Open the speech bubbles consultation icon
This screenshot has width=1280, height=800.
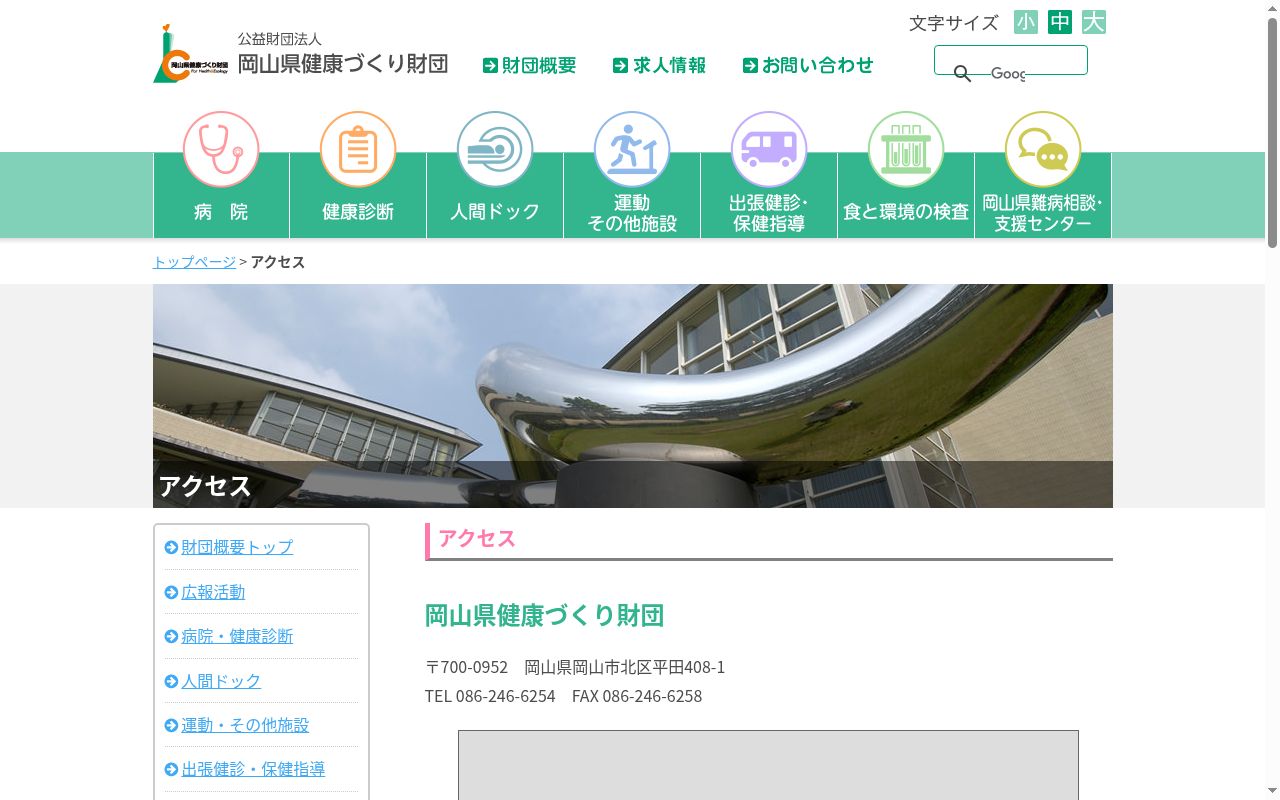tap(1043, 149)
